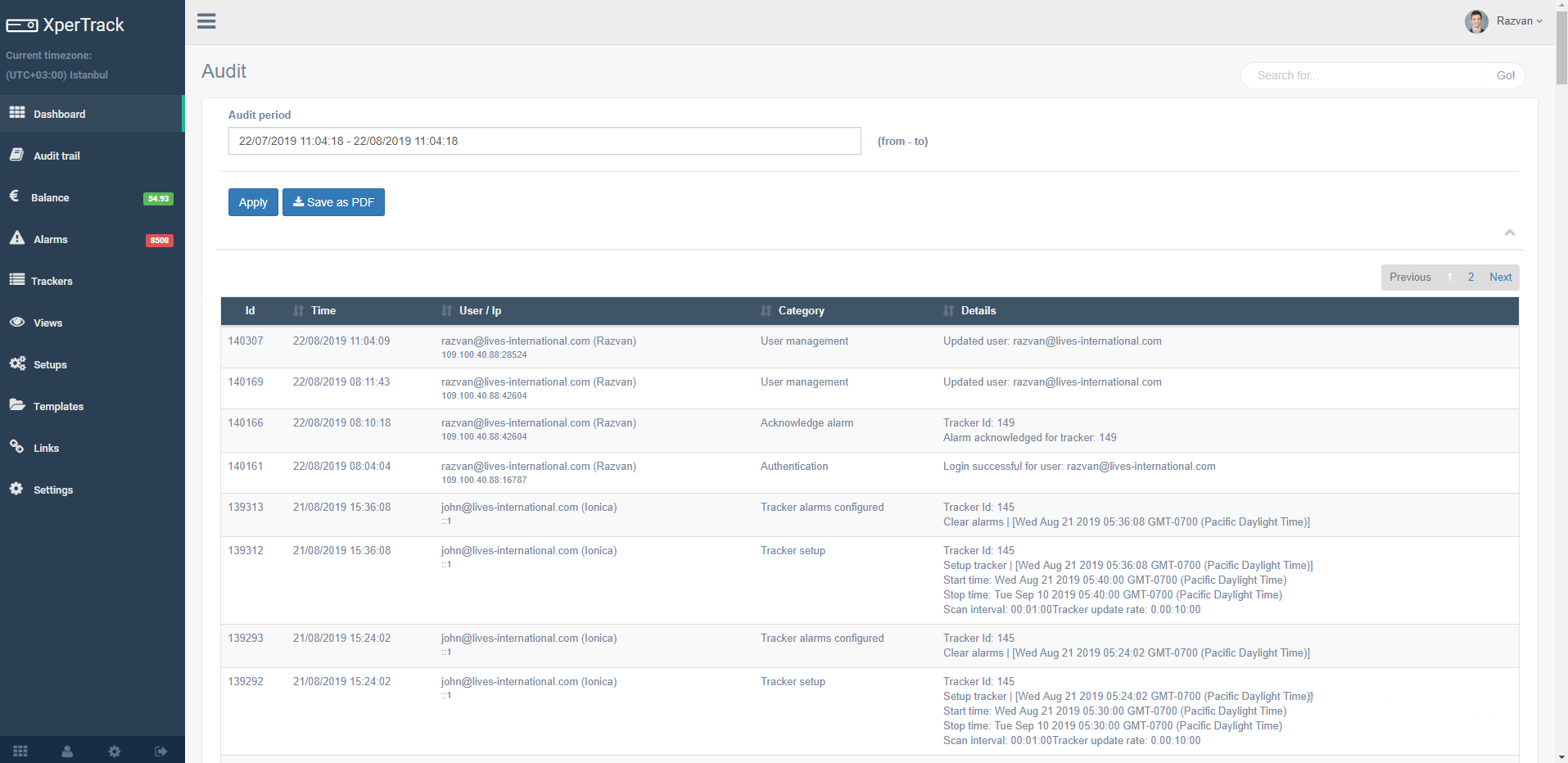
Task: Click Save as PDF button
Action: pos(333,202)
